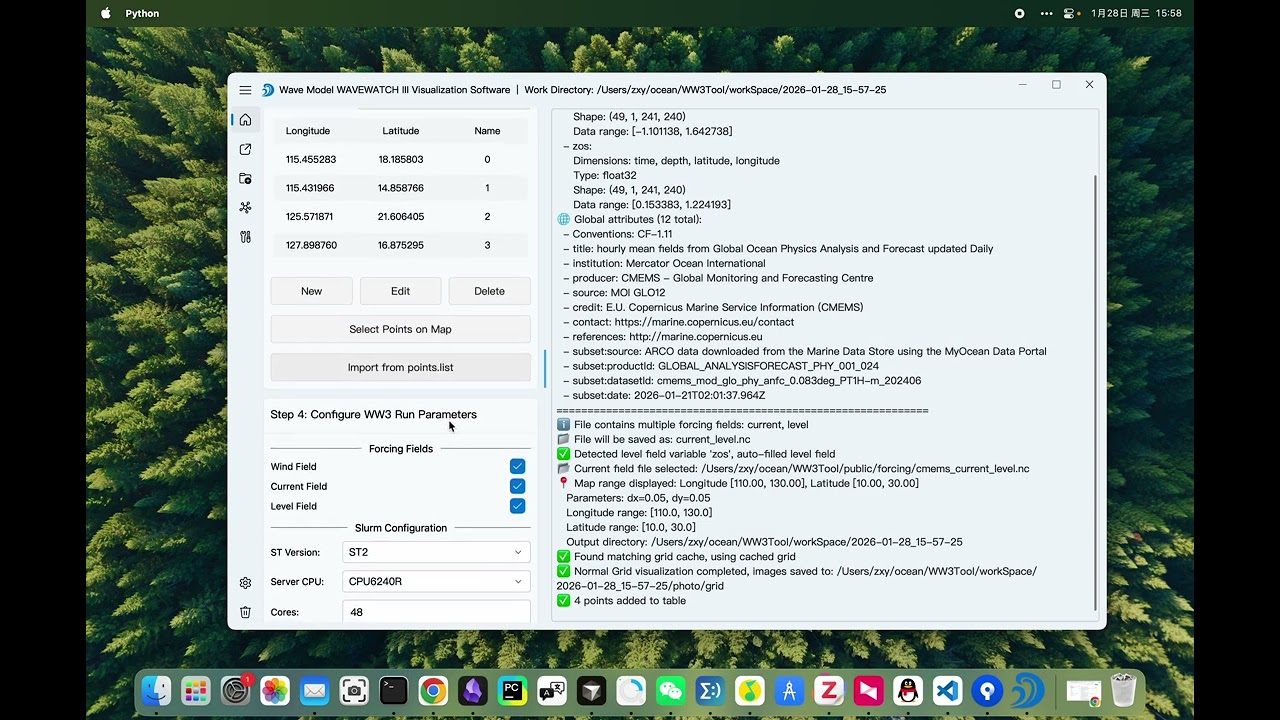Open the Server CPU dropdown
Viewport: 1280px width, 720px height.
tap(435, 581)
